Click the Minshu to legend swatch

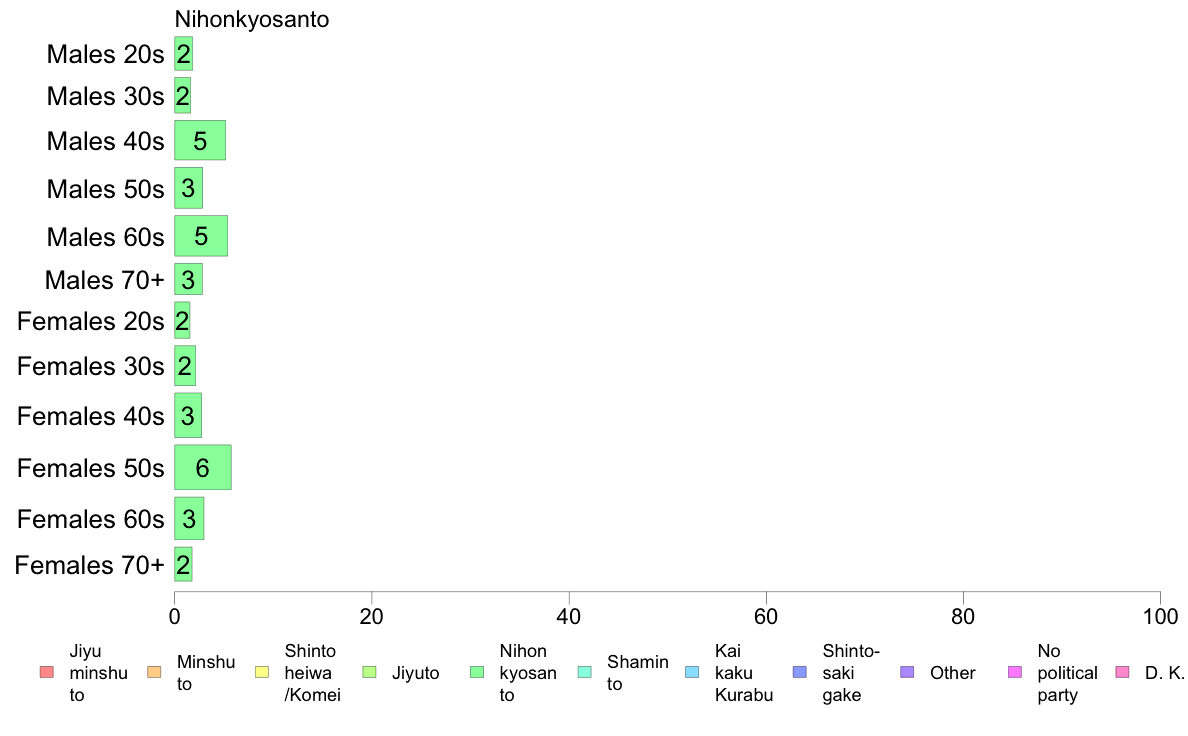point(155,672)
